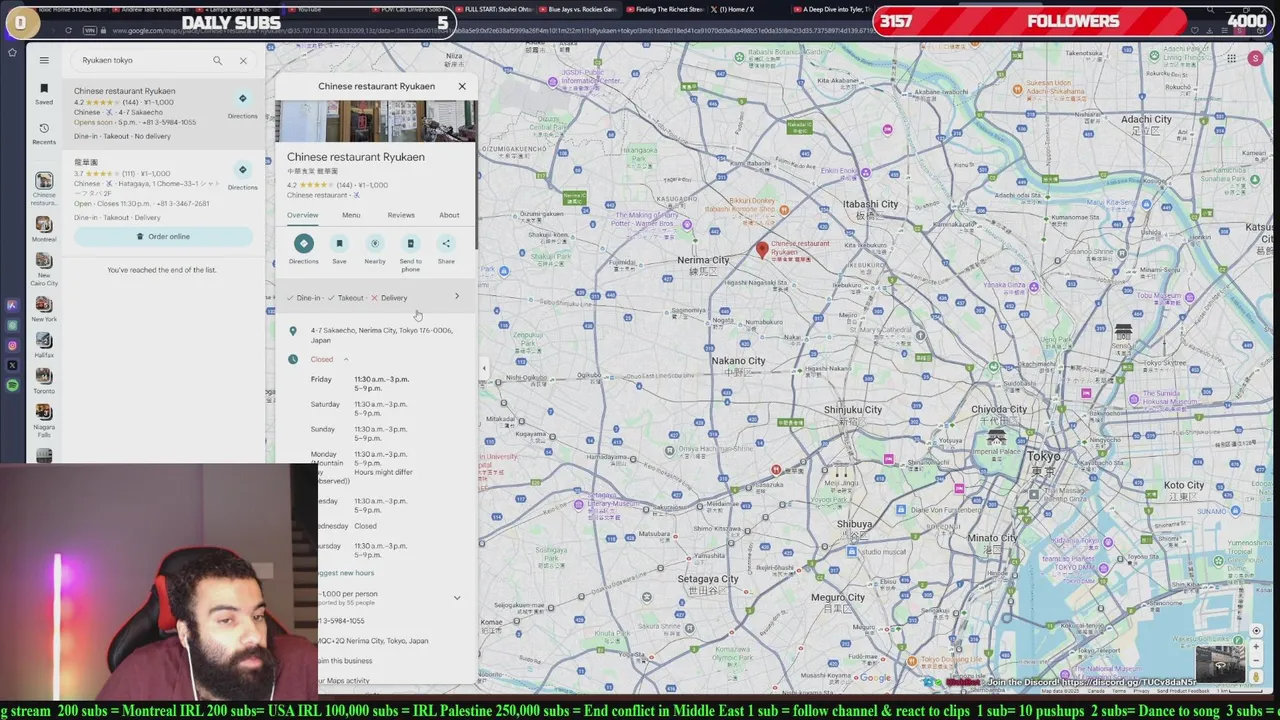This screenshot has width=1280, height=720.
Task: Open Instagram icon in browser sidebar
Action: (x=12, y=345)
